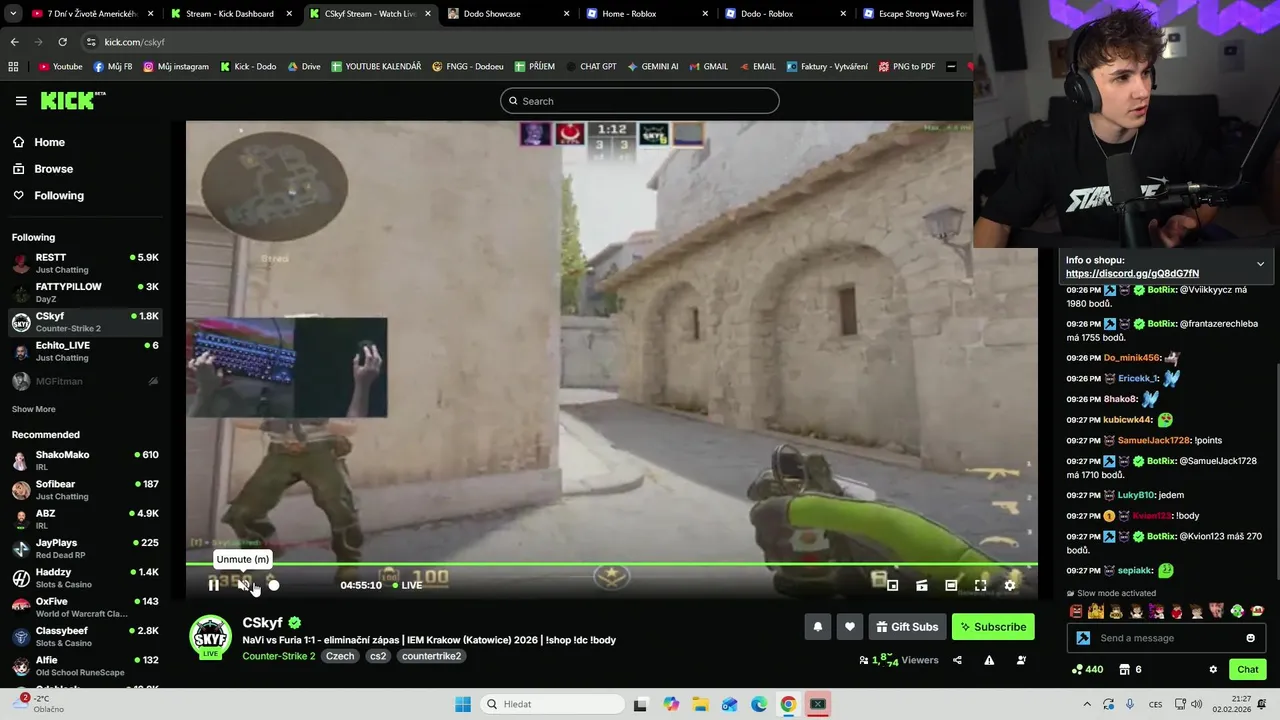Go to the Kick logo homepage
This screenshot has width=1280, height=720.
pyautogui.click(x=72, y=100)
